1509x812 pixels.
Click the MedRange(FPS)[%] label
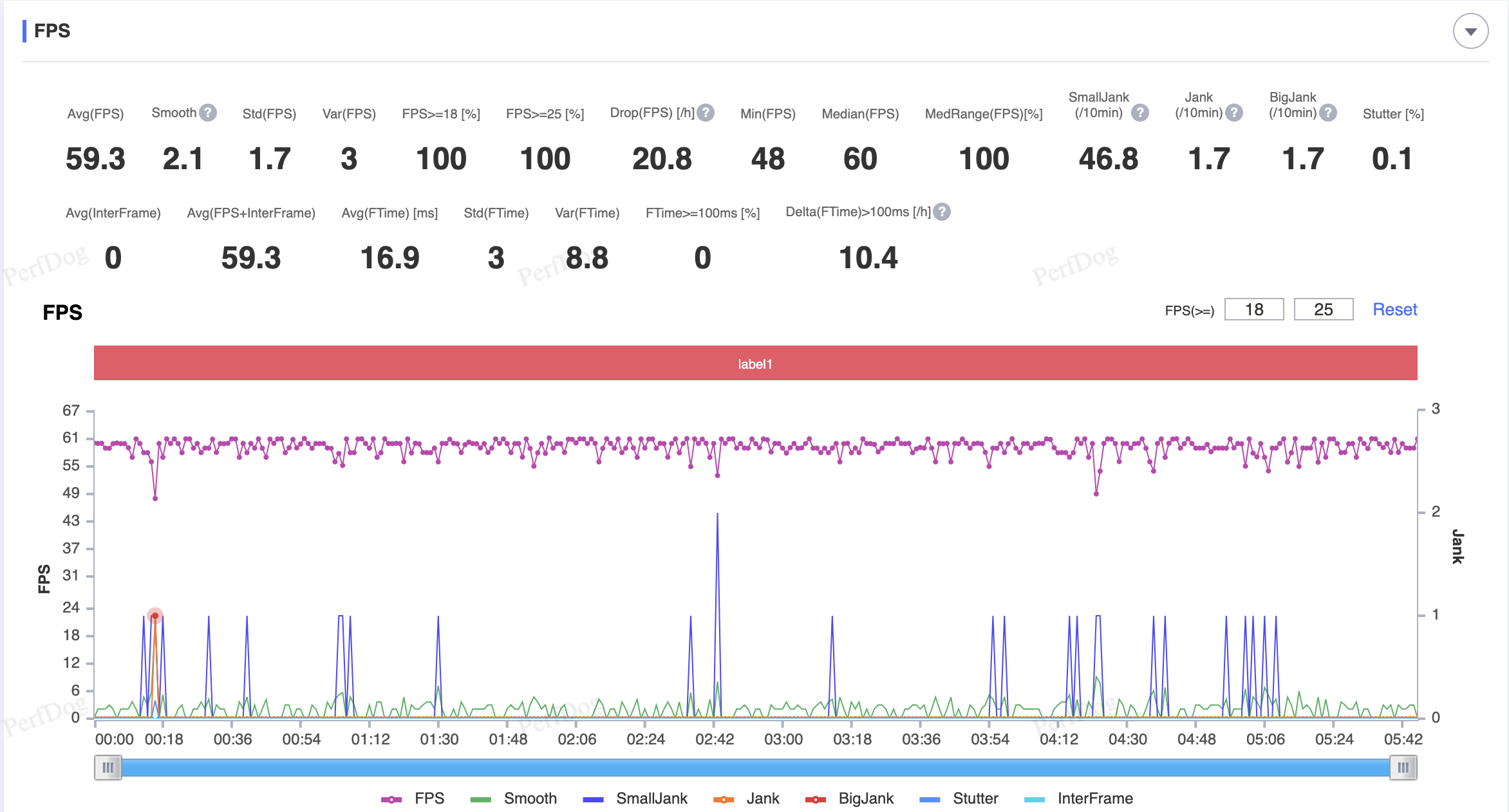984,114
